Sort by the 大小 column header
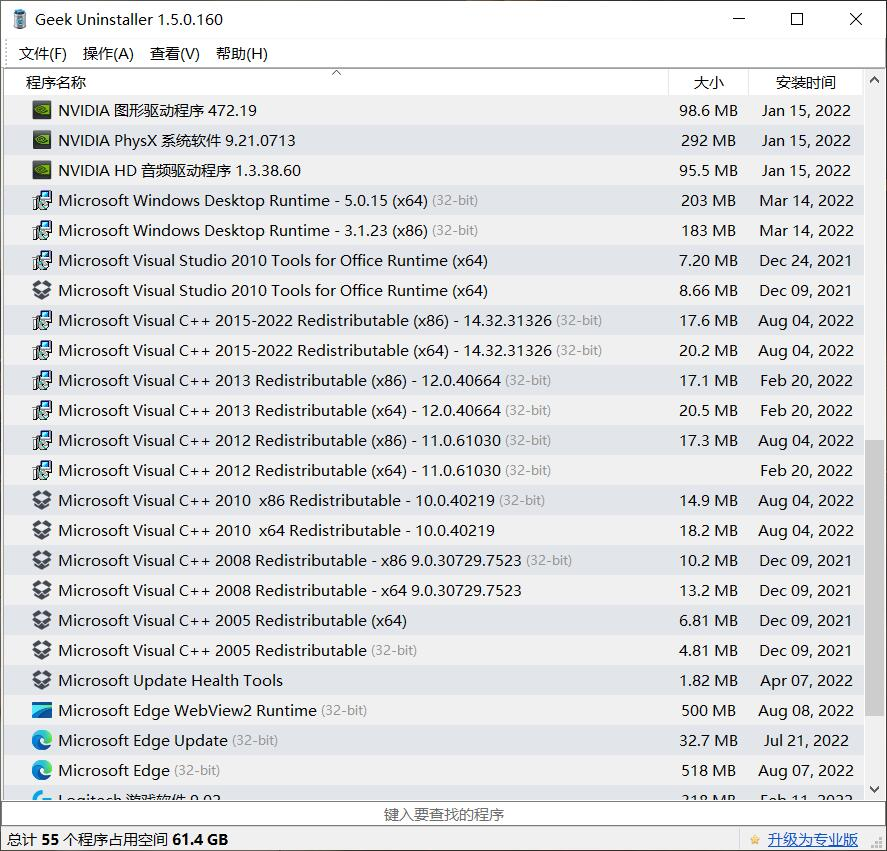The width and height of the screenshot is (887, 851). (x=708, y=82)
